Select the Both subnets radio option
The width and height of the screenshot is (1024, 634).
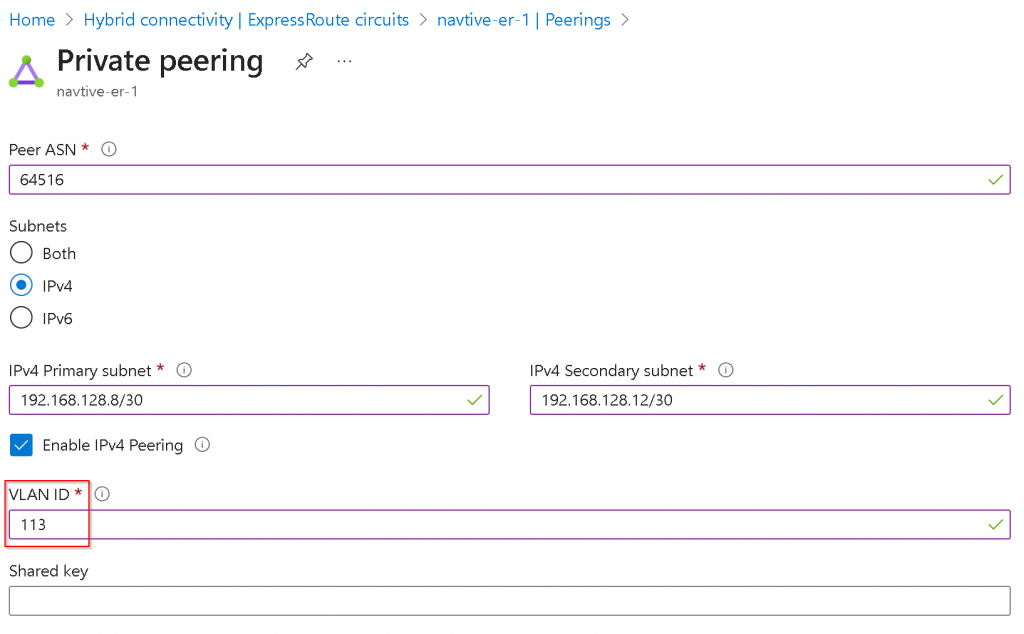pyautogui.click(x=21, y=253)
